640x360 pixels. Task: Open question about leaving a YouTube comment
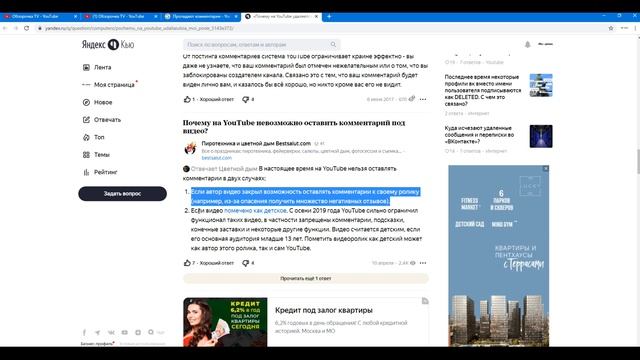(294, 127)
